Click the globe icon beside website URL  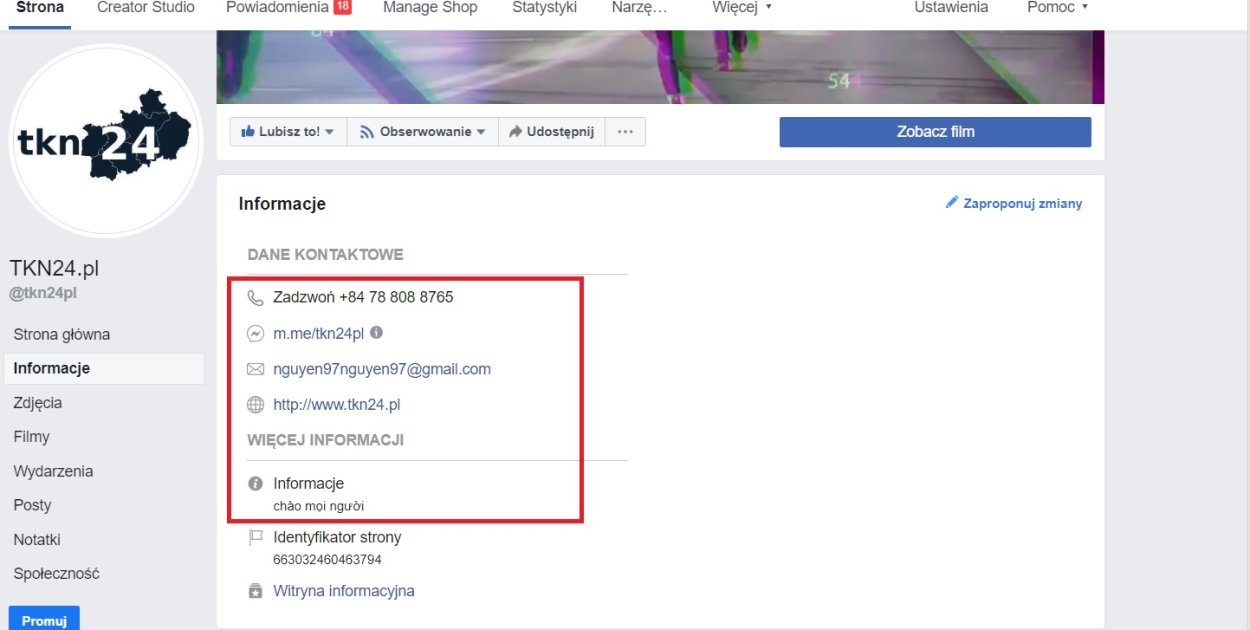pyautogui.click(x=255, y=405)
